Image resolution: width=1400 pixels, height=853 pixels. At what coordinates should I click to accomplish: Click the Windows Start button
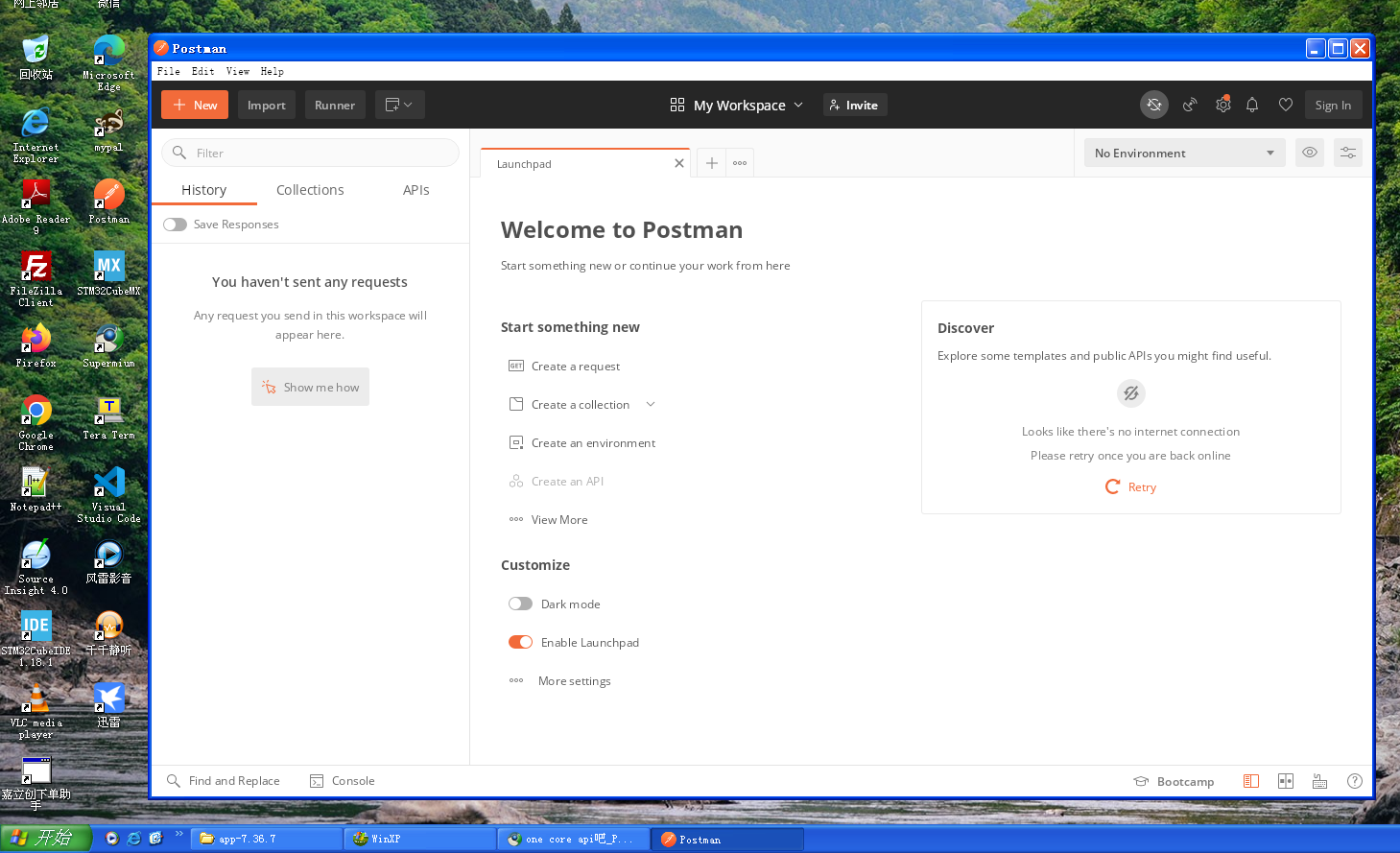[x=46, y=839]
